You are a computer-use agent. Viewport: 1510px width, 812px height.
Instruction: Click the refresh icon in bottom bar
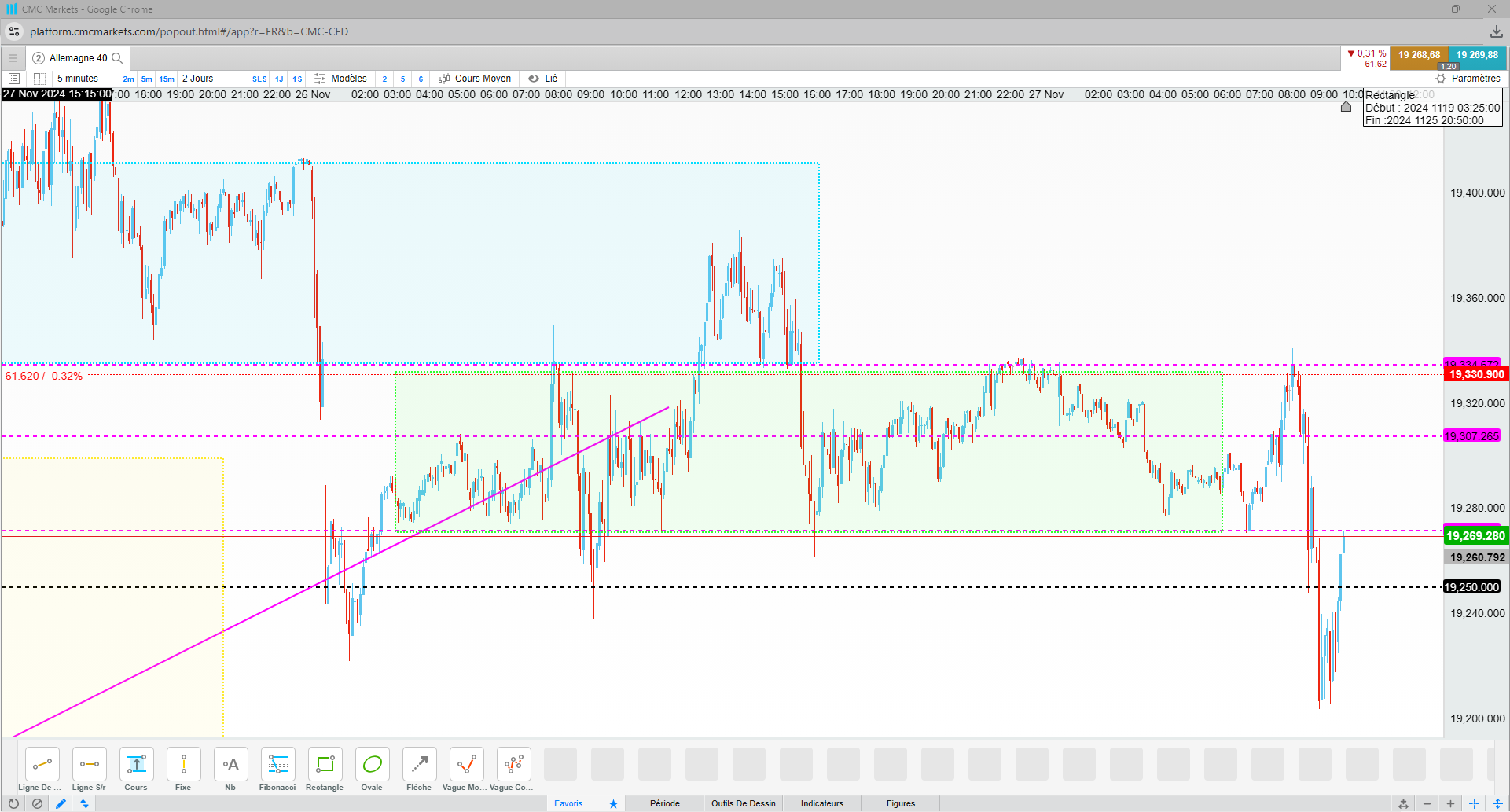click(13, 803)
